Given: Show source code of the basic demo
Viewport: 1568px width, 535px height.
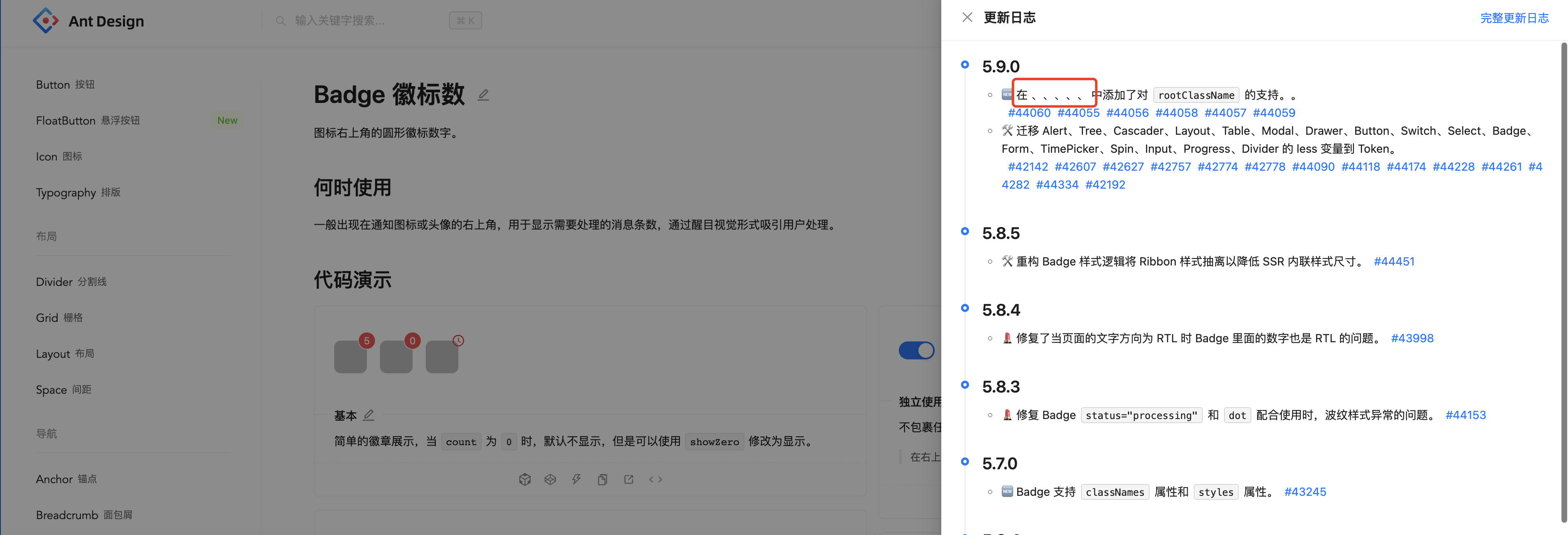Looking at the screenshot, I should click(x=656, y=479).
